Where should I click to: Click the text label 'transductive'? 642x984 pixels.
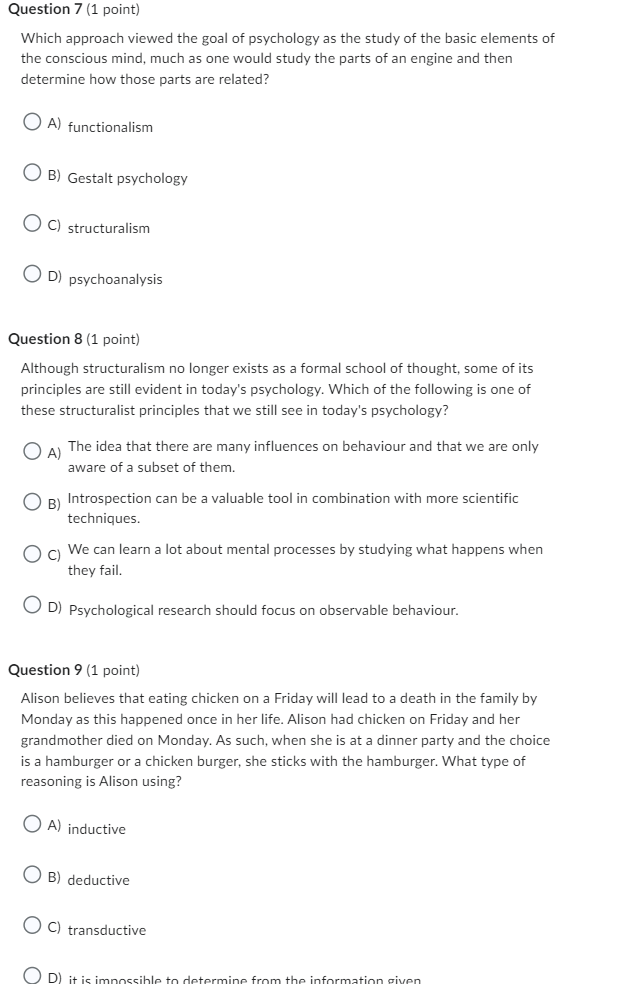pyautogui.click(x=108, y=930)
